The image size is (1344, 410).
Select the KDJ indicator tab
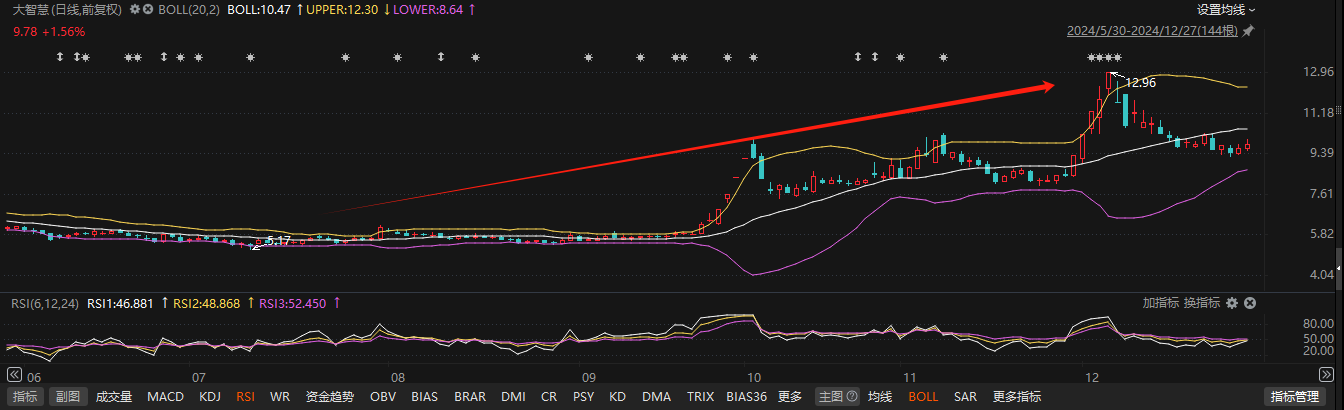(210, 397)
